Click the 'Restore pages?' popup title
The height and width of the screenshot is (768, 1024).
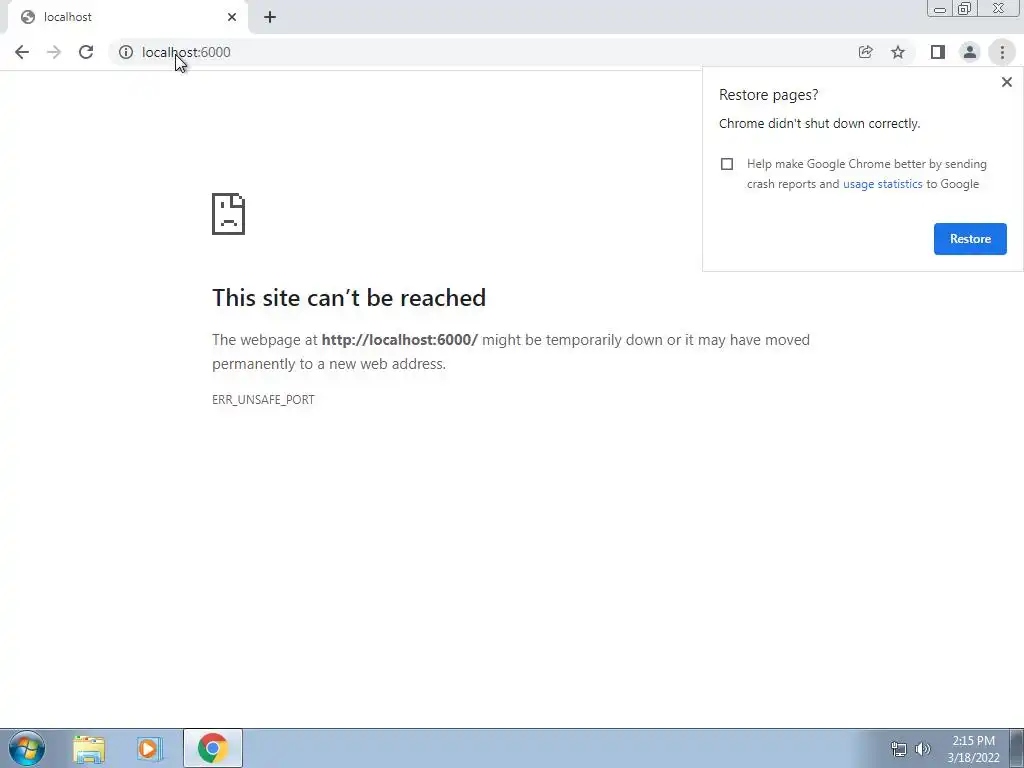click(x=769, y=95)
